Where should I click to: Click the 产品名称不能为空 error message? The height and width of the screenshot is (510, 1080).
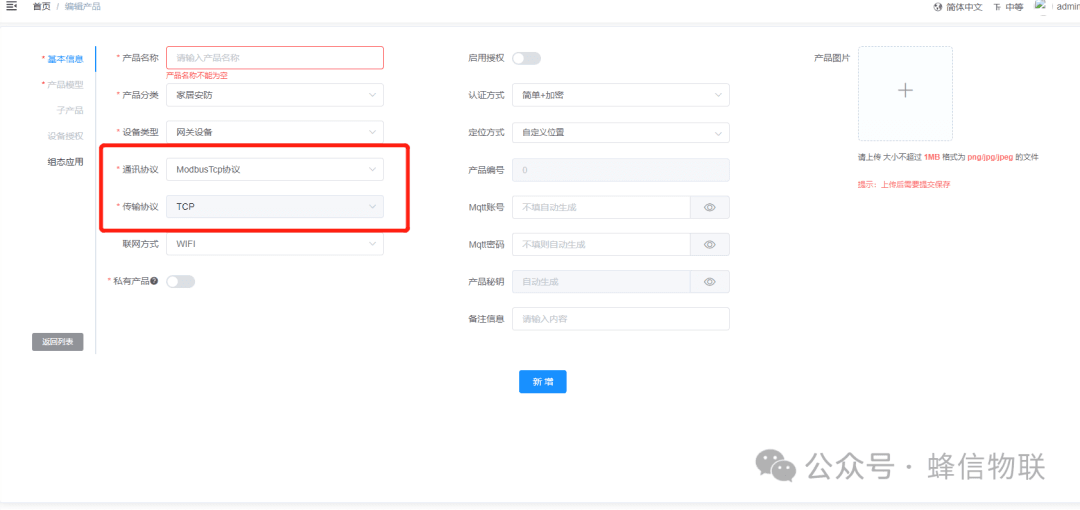pos(197,76)
